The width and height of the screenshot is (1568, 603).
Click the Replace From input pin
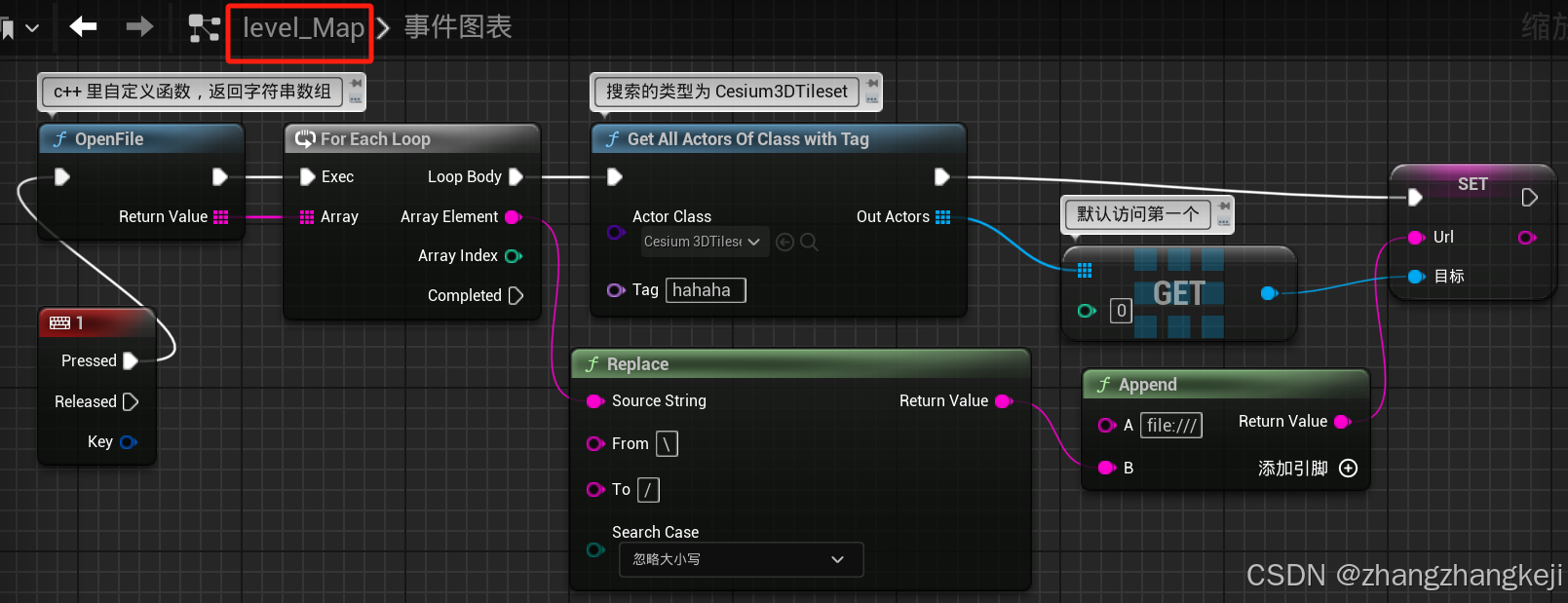[x=595, y=444]
